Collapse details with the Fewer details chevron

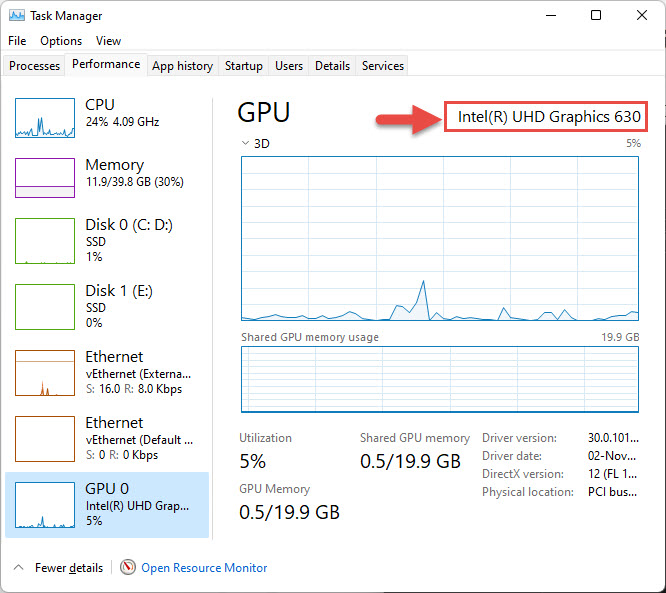18,567
